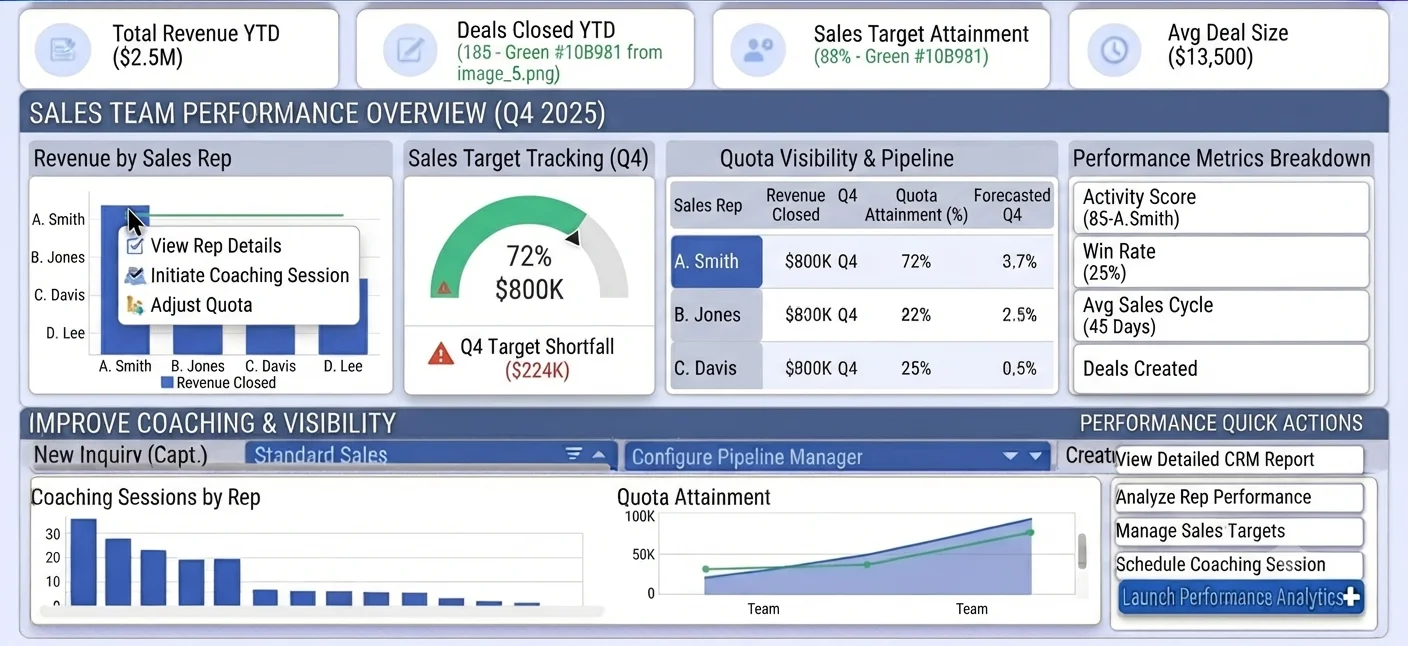
Task: Launch Performance Analytics button
Action: [x=1240, y=597]
